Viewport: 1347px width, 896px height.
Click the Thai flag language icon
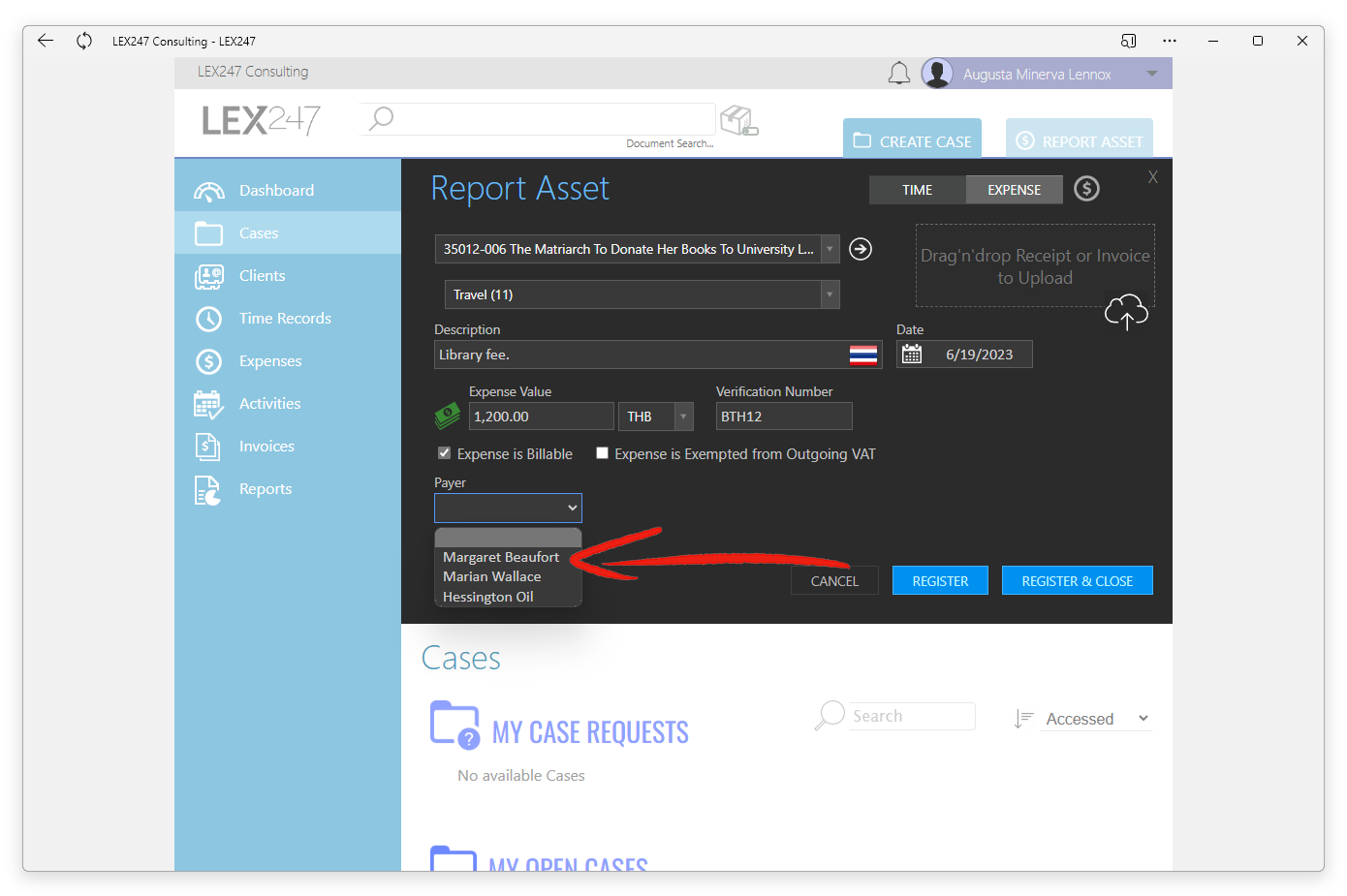863,355
